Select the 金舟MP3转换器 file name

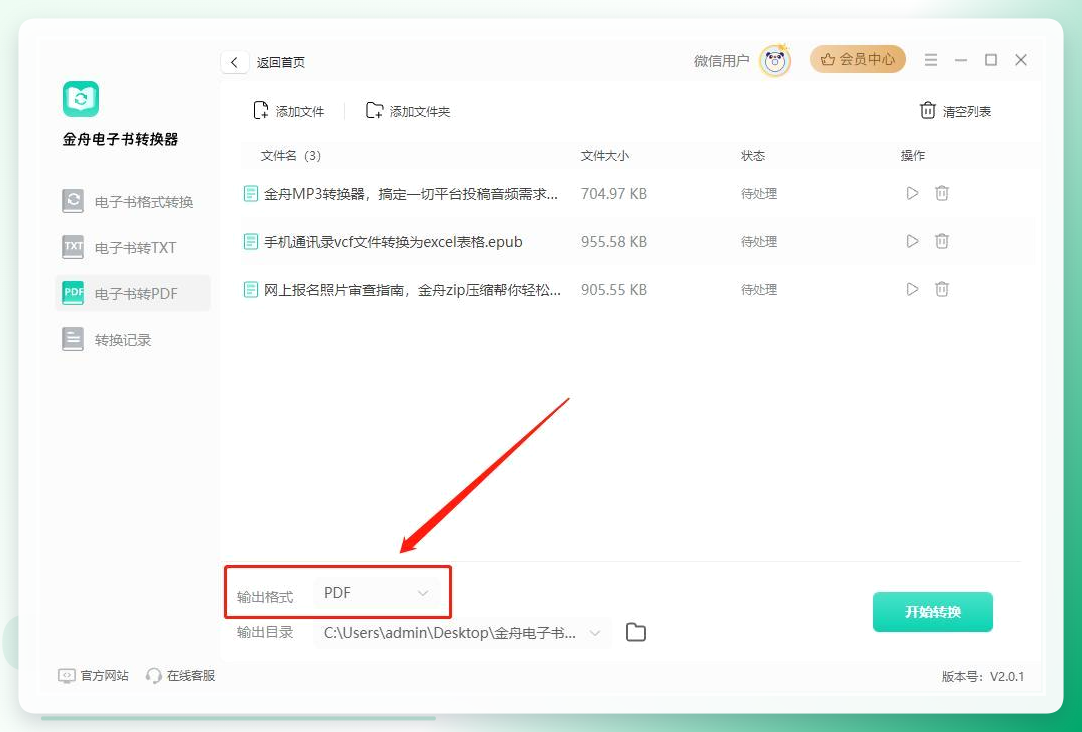click(x=411, y=194)
